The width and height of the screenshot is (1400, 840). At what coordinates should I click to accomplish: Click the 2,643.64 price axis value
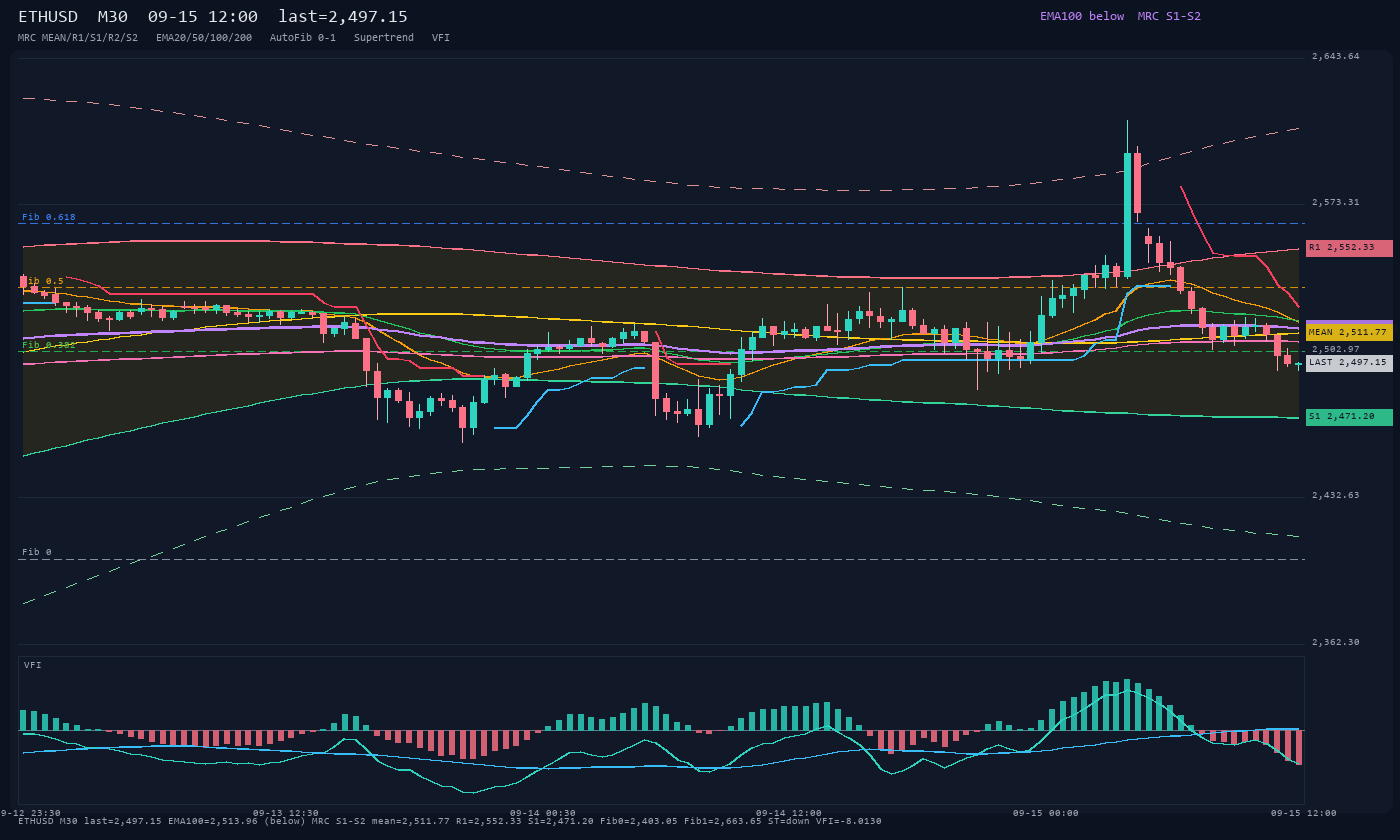pyautogui.click(x=1336, y=56)
